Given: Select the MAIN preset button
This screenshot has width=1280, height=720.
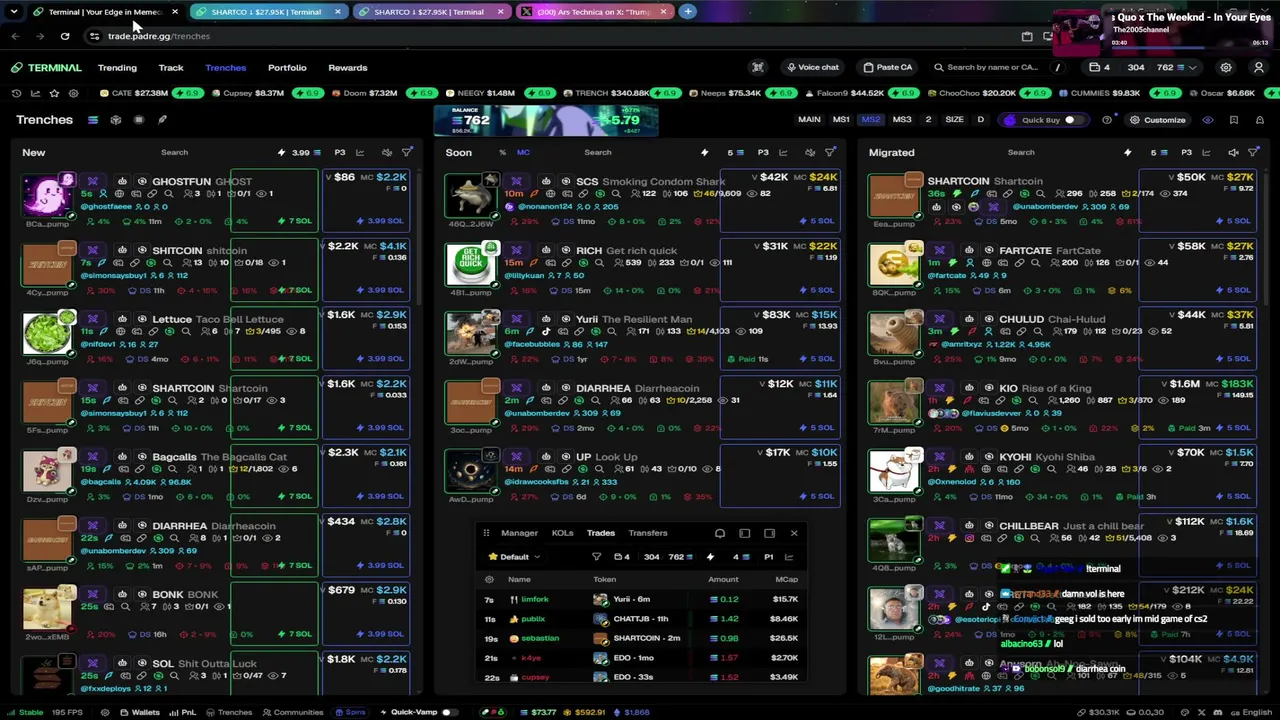Looking at the screenshot, I should [809, 120].
